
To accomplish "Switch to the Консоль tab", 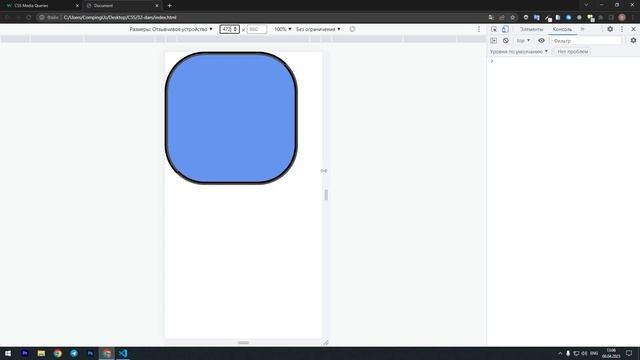I will click(562, 29).
